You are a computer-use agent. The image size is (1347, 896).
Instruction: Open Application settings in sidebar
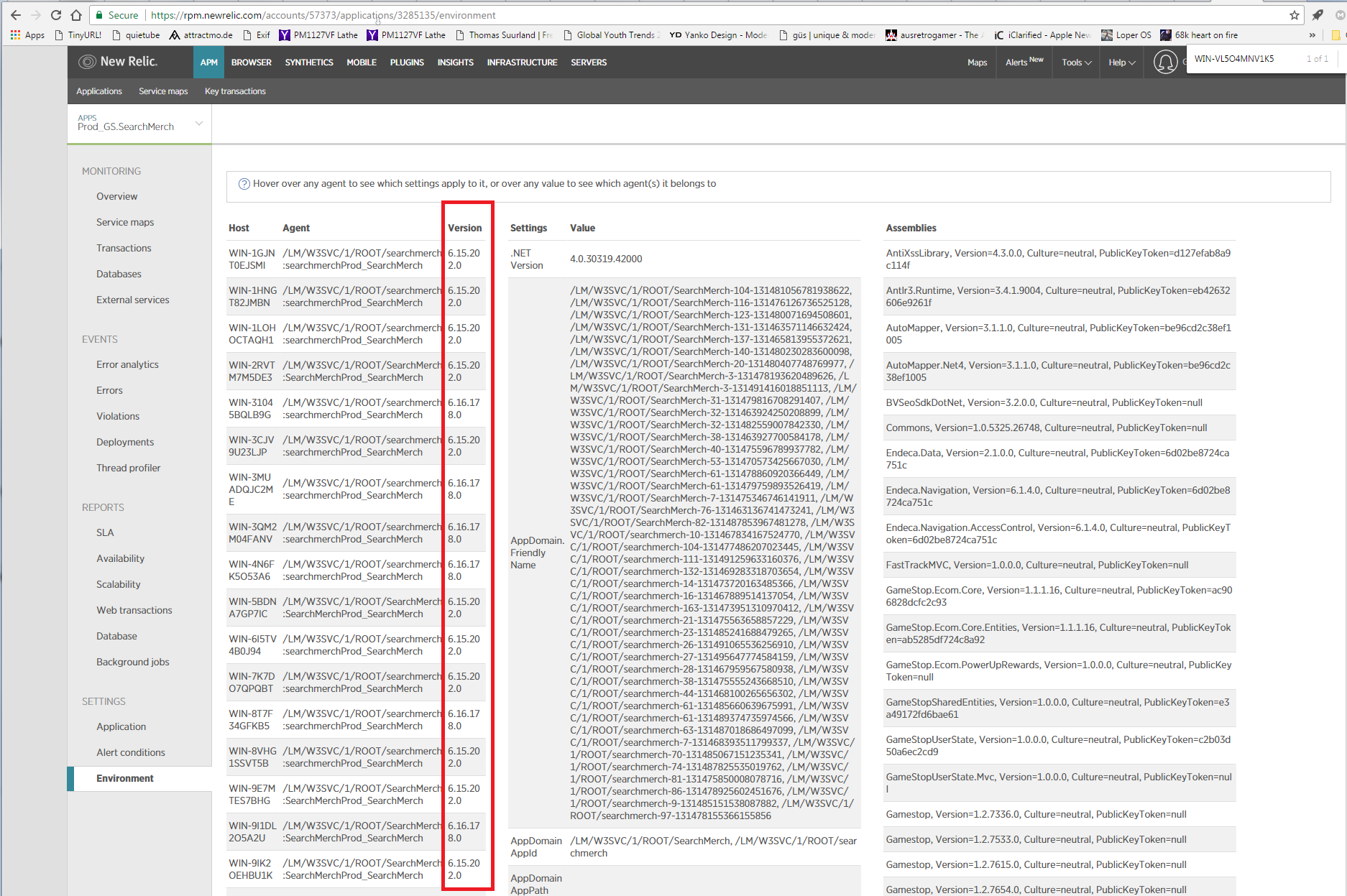[x=121, y=726]
